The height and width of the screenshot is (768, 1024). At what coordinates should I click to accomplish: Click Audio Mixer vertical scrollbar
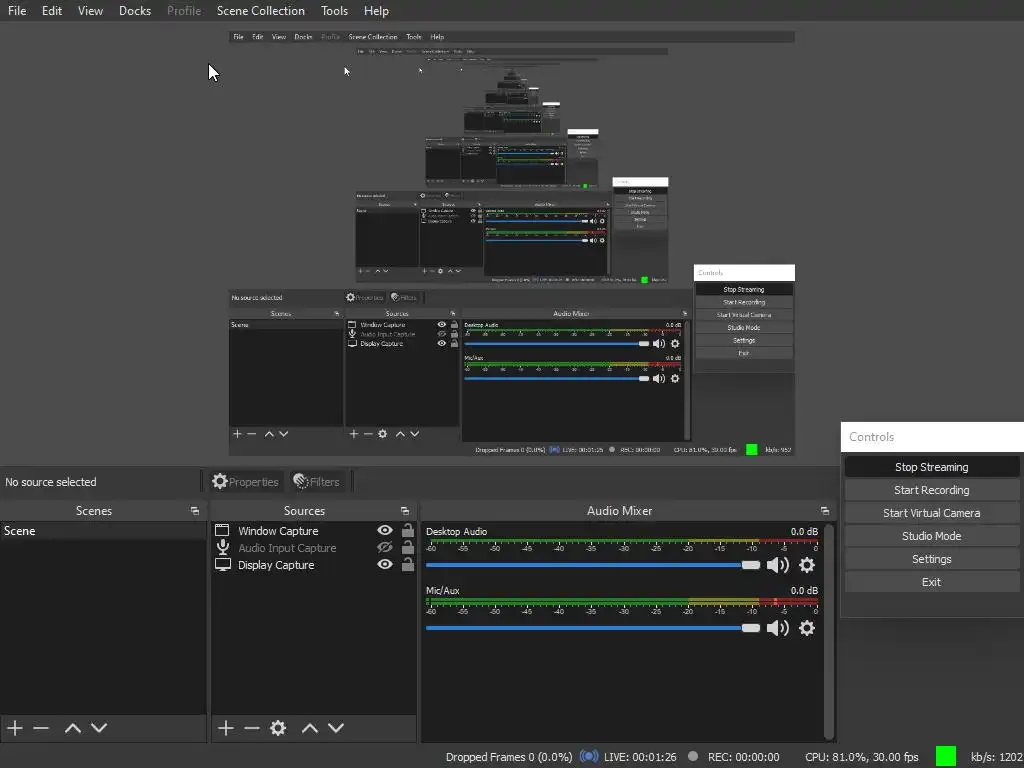click(829, 631)
